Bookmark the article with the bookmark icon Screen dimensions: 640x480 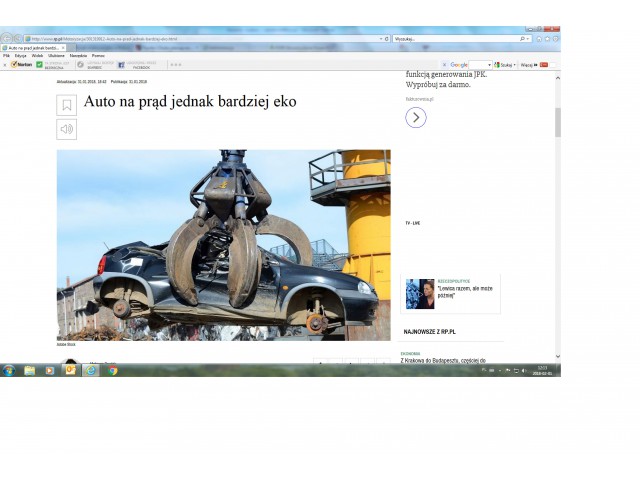67,105
